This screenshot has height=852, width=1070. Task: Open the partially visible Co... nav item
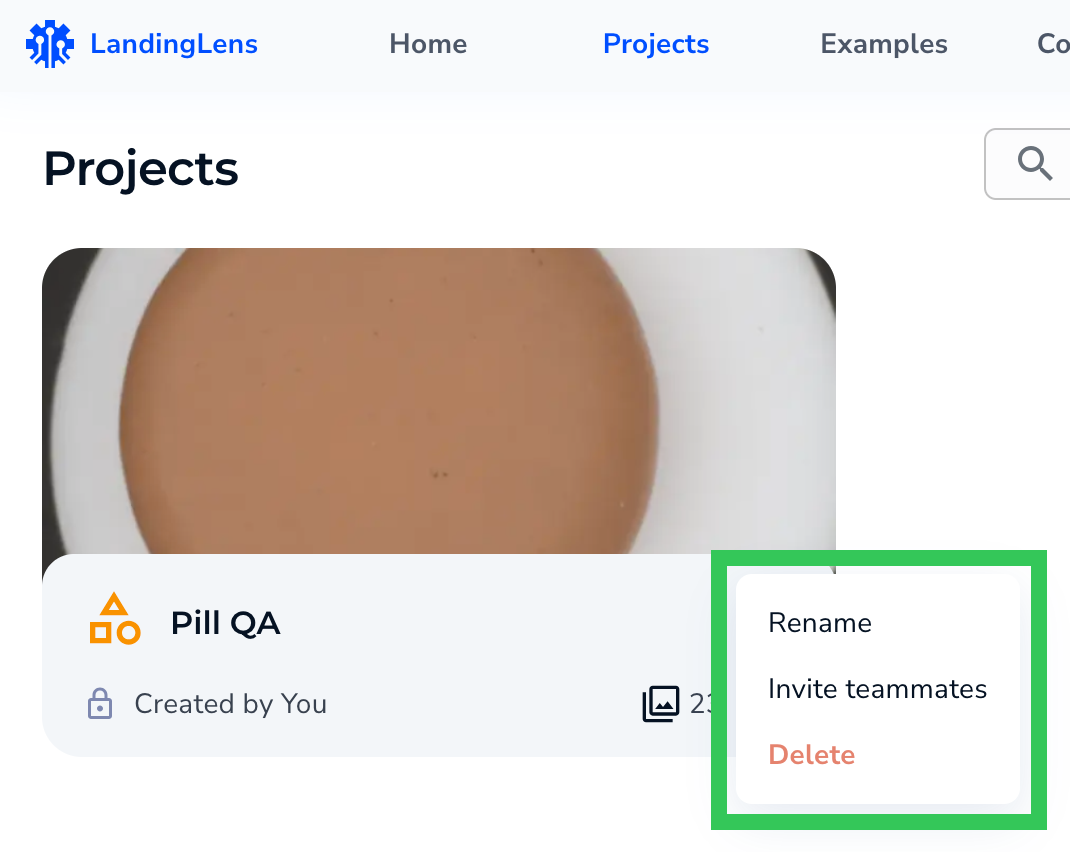click(1053, 44)
